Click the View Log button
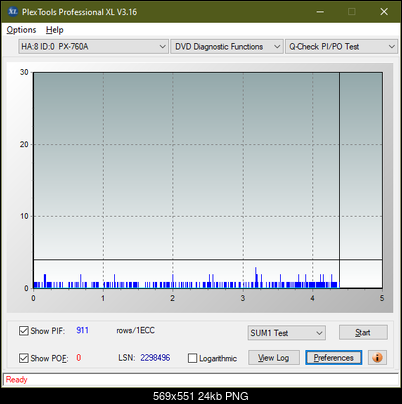The image size is (402, 404). click(x=274, y=358)
